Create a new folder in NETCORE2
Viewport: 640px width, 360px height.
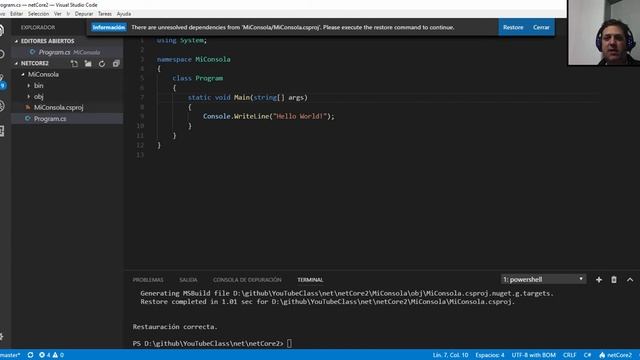pyautogui.click(x=88, y=64)
